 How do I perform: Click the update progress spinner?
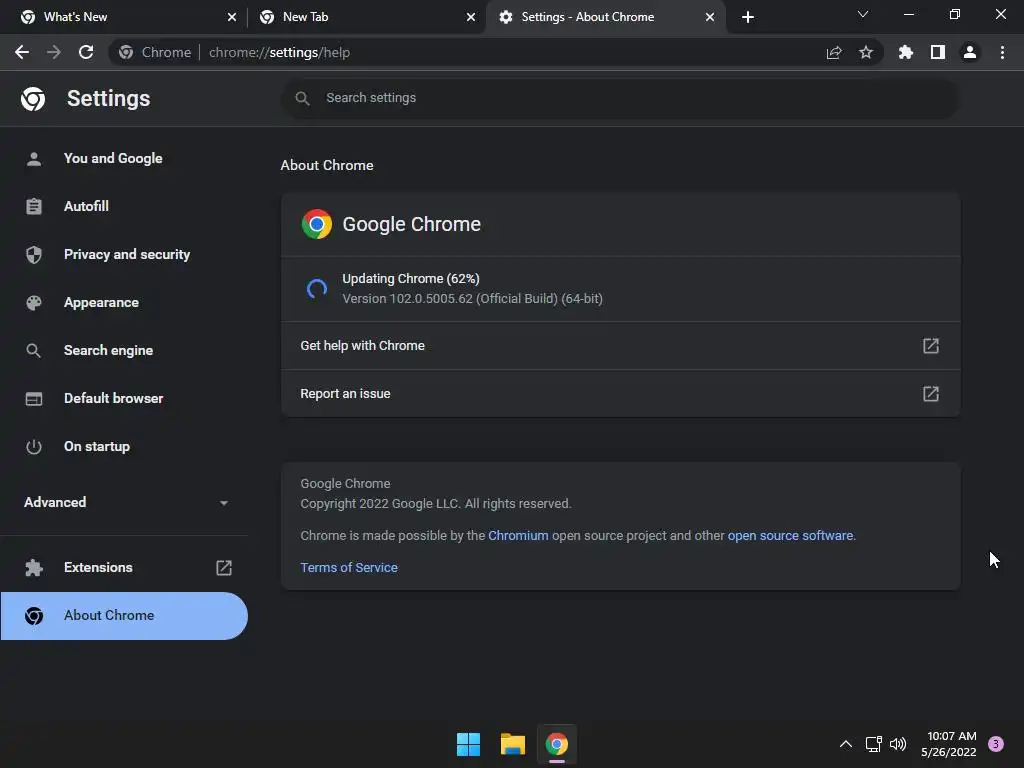pyautogui.click(x=317, y=289)
